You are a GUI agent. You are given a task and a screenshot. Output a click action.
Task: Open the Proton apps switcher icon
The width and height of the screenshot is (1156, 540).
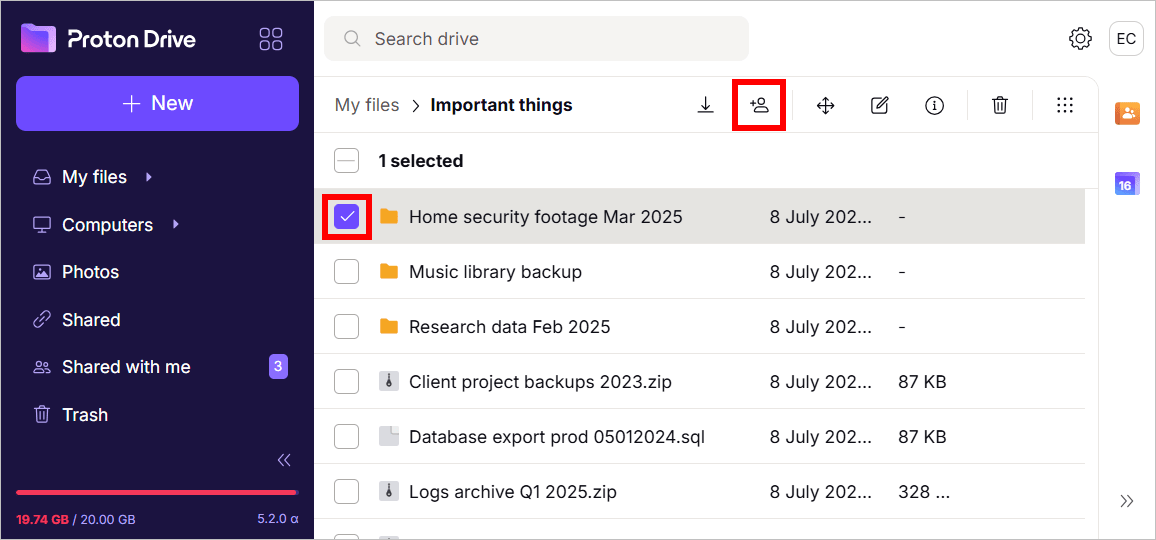(x=271, y=39)
